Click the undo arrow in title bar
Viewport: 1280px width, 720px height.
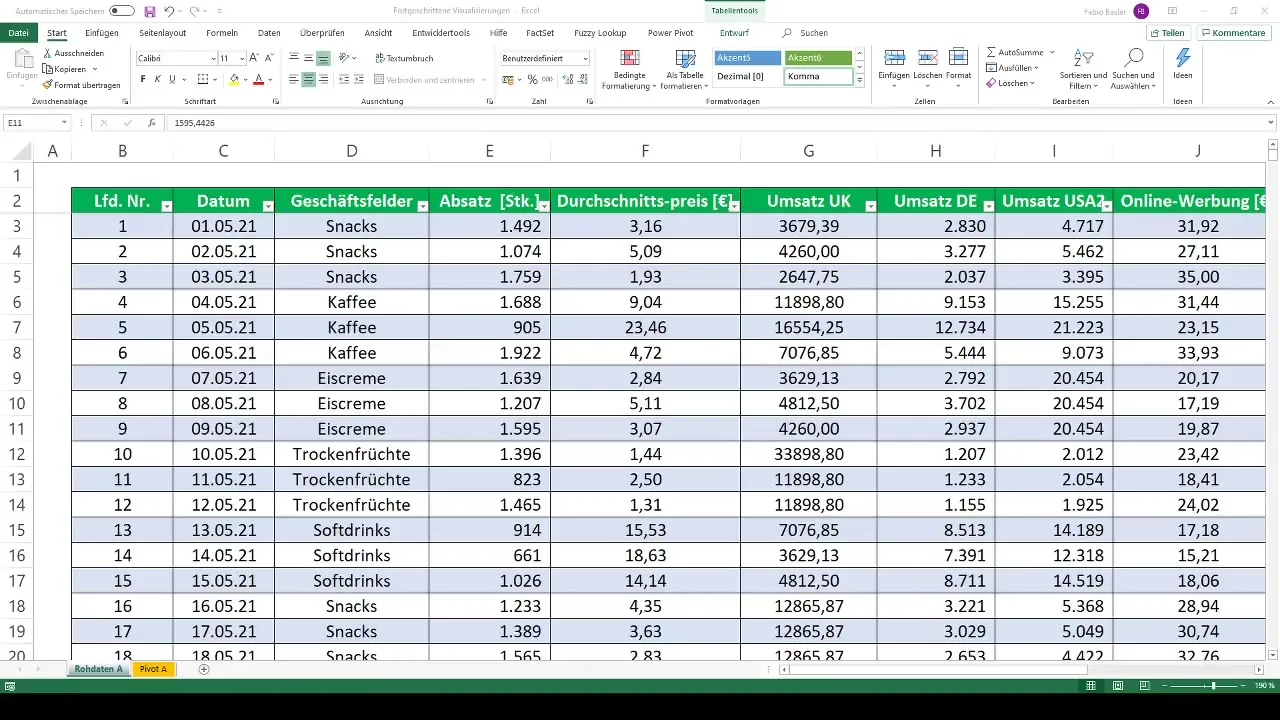point(169,11)
